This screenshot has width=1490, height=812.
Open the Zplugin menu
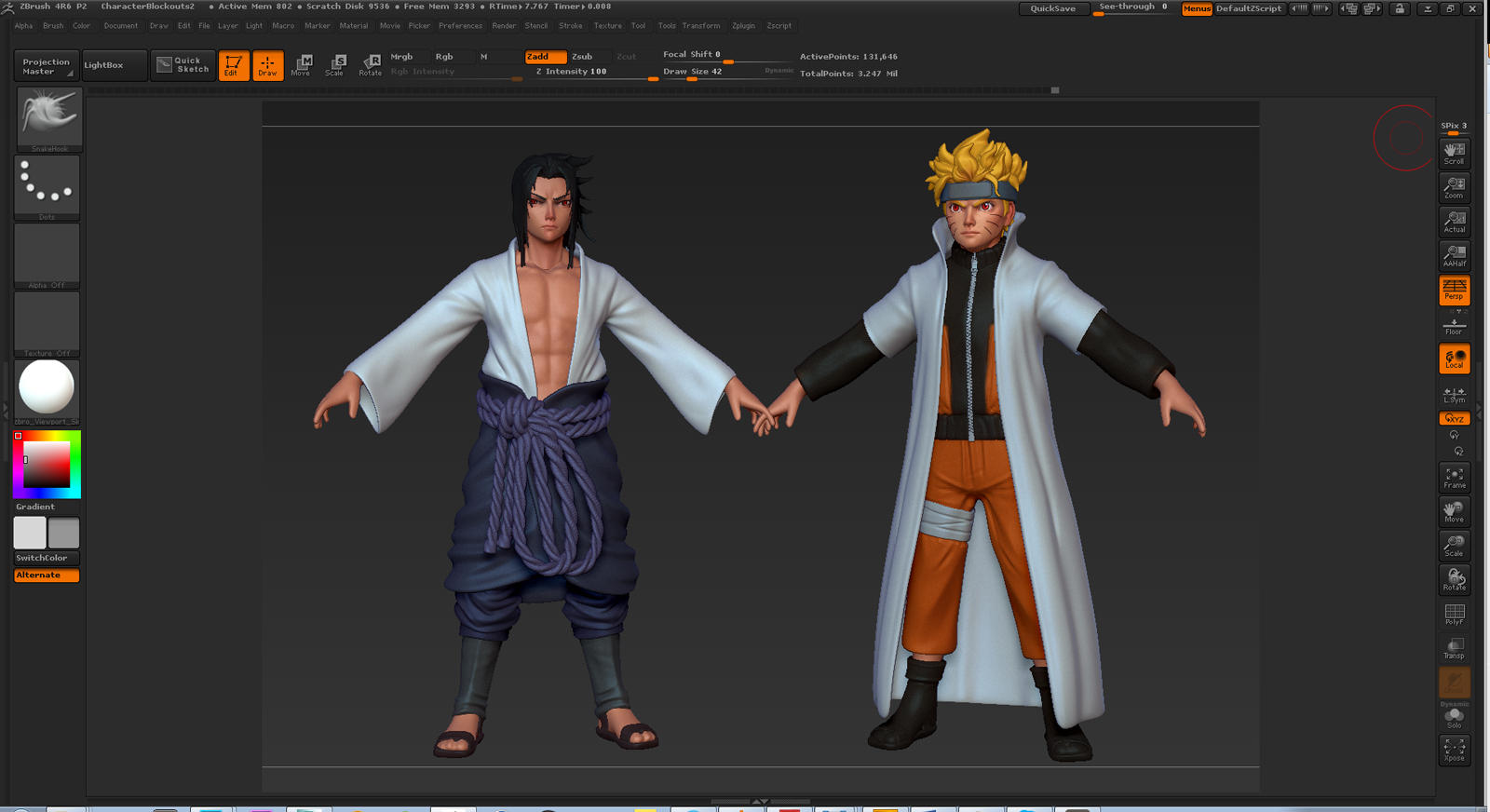tap(743, 26)
